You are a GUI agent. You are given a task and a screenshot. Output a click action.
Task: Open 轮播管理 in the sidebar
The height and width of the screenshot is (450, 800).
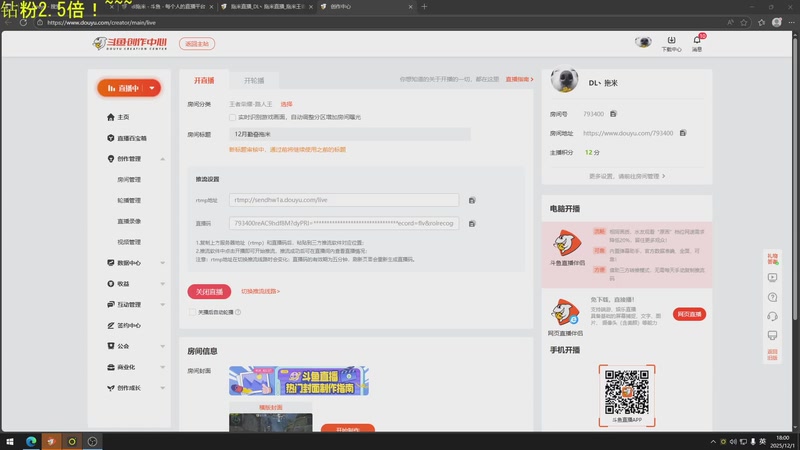pyautogui.click(x=129, y=201)
